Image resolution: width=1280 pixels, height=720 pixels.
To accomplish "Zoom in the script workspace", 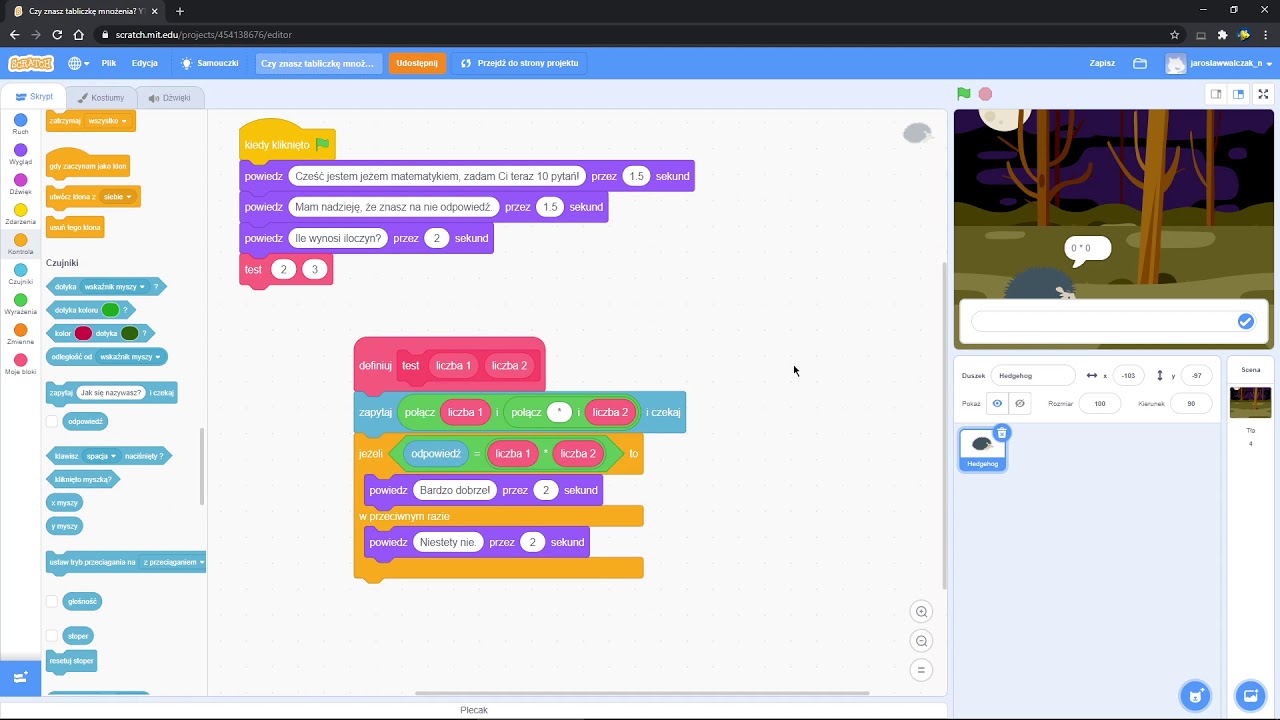I will 922,612.
